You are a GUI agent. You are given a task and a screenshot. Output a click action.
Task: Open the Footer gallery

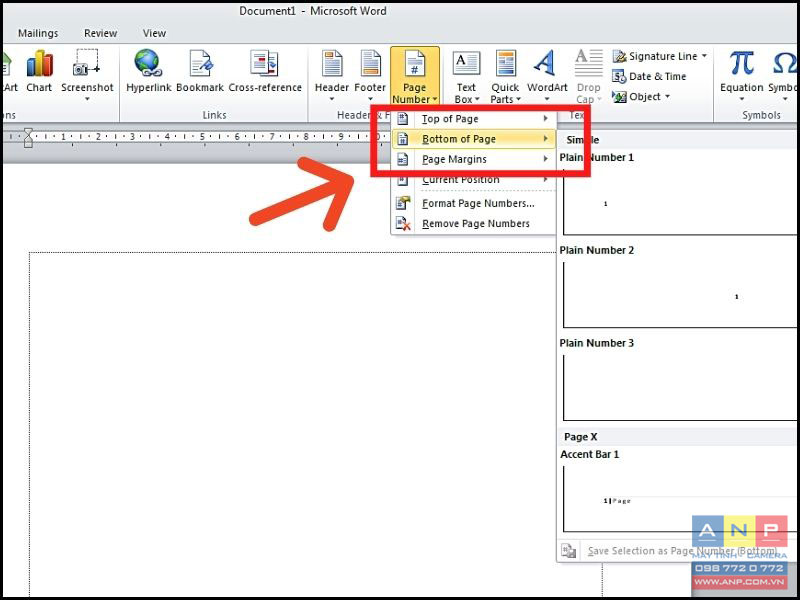[370, 76]
